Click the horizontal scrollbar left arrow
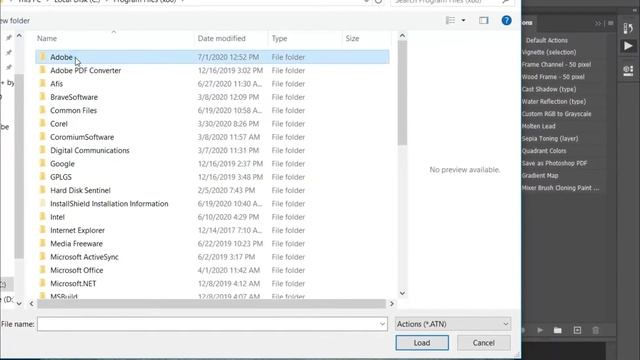Viewport: 640px width, 360px height. tap(31, 304)
